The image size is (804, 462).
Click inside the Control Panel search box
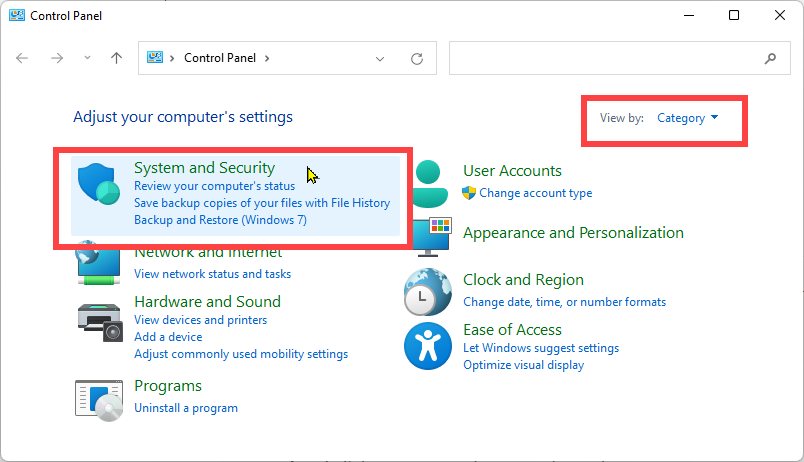(605, 58)
